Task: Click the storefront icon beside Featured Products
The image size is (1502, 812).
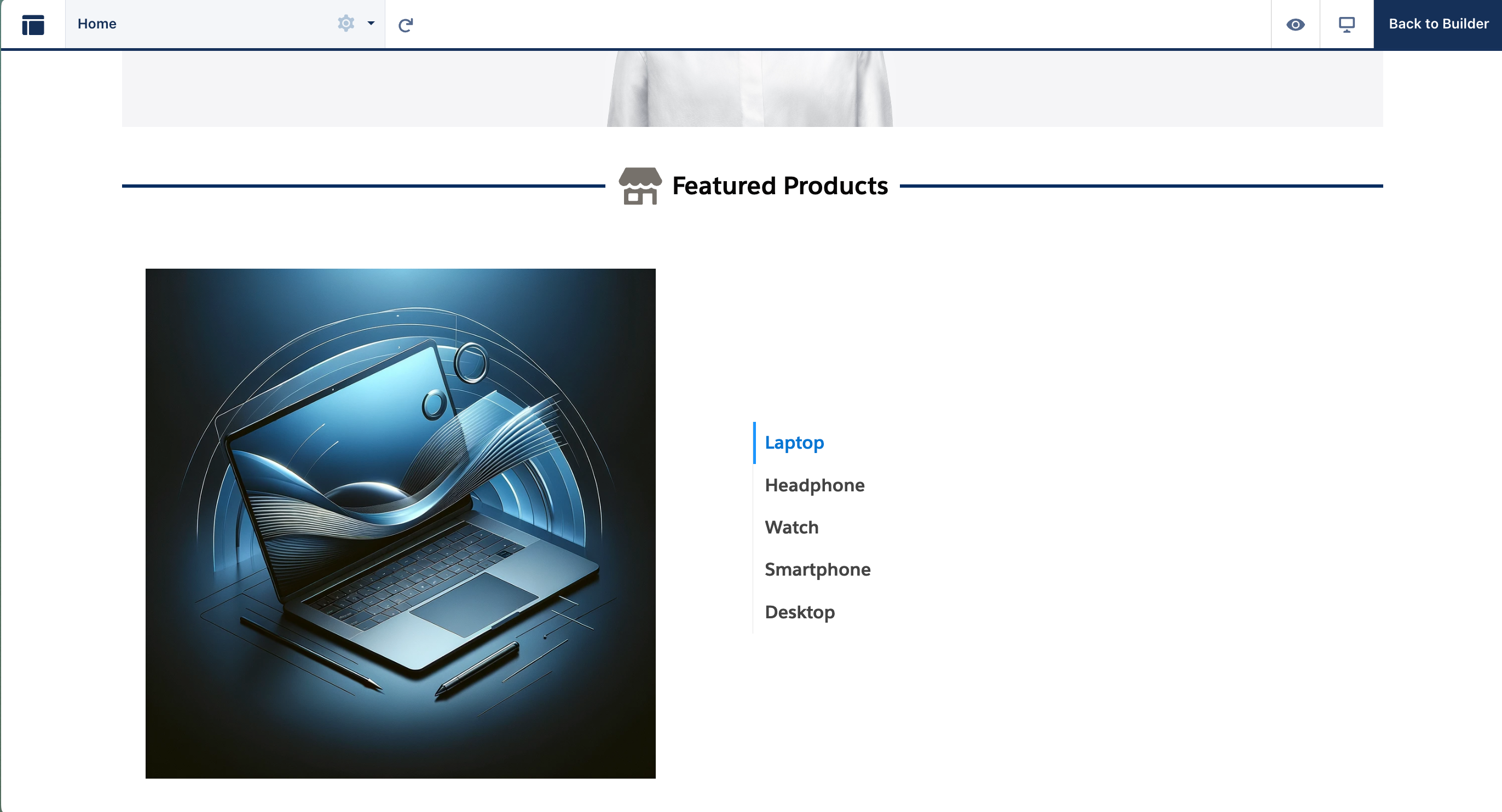Action: pos(640,186)
